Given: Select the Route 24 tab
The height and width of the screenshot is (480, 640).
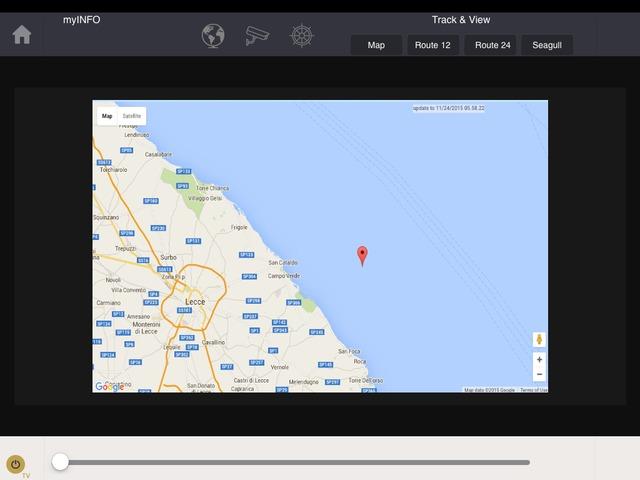Looking at the screenshot, I should pyautogui.click(x=493, y=45).
